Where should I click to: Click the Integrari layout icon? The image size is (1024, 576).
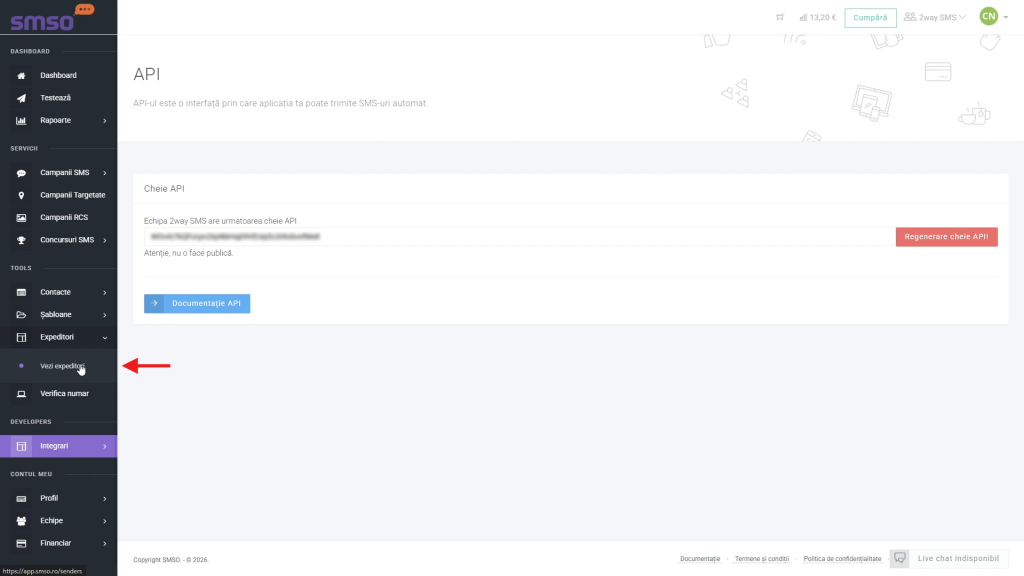point(21,446)
